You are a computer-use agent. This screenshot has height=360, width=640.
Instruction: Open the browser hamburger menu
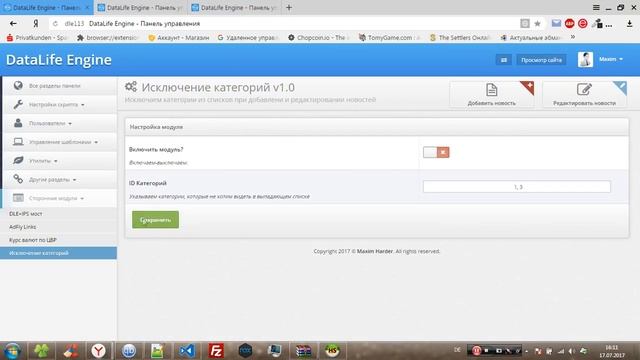pyautogui.click(x=596, y=7)
